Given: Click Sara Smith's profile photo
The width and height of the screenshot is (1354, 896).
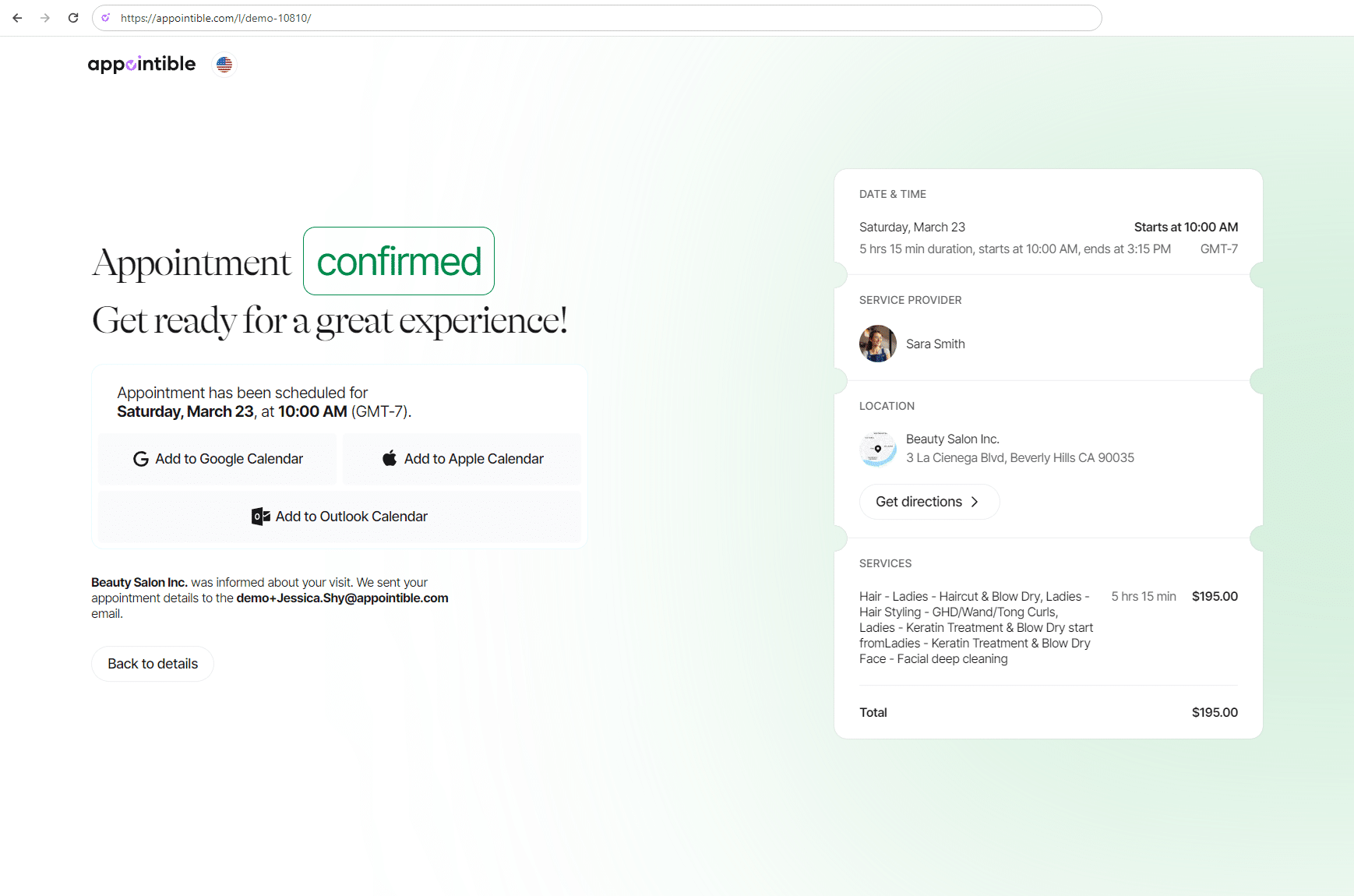Looking at the screenshot, I should click(x=877, y=344).
